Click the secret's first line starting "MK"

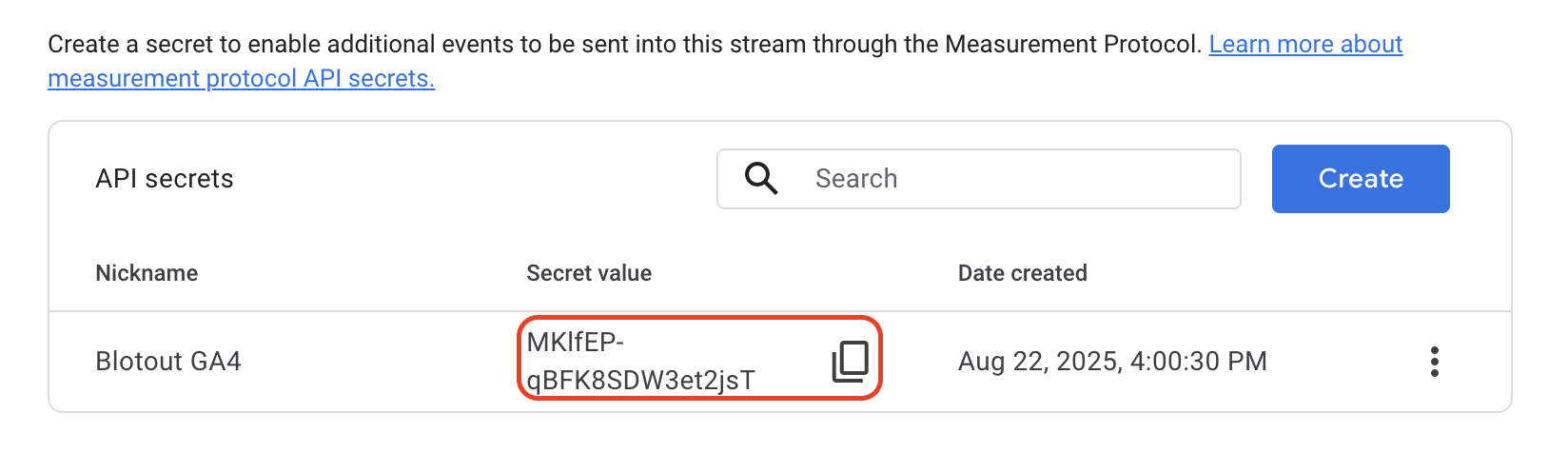[575, 343]
